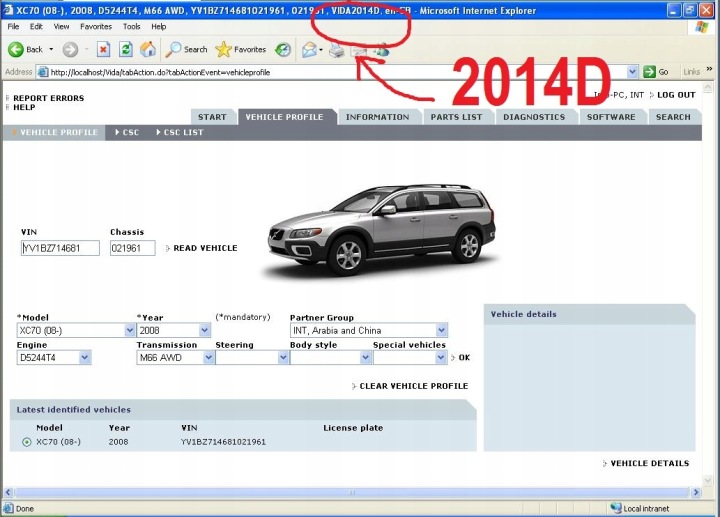
Task: Click the VIN YV1BZ714681021961 in latest vehicles
Action: click(x=223, y=442)
